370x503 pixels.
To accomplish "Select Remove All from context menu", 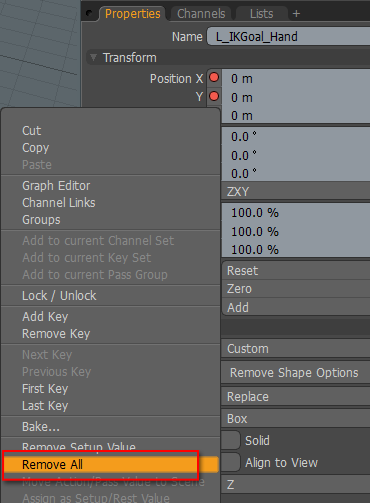I will (x=111, y=464).
